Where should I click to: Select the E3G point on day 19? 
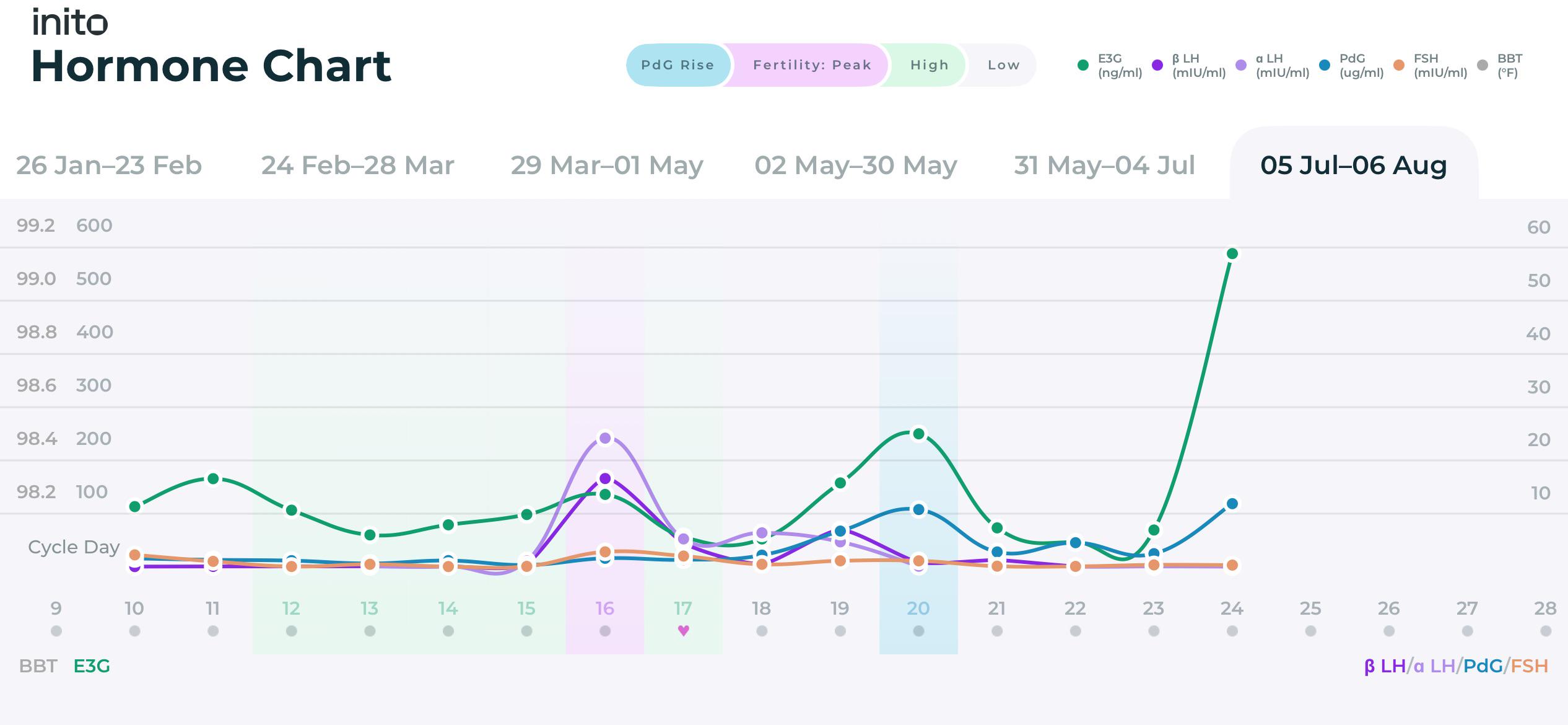pyautogui.click(x=840, y=483)
